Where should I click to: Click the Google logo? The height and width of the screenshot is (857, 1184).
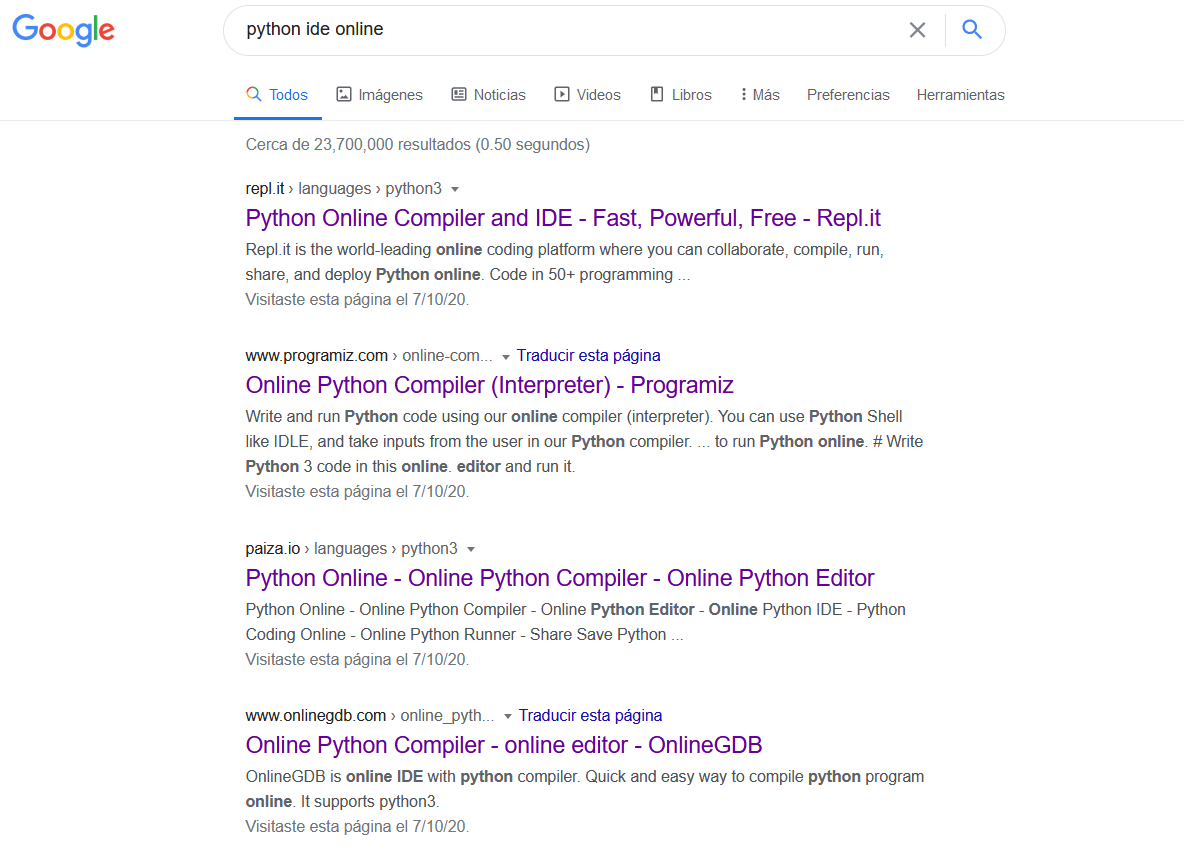click(x=63, y=30)
